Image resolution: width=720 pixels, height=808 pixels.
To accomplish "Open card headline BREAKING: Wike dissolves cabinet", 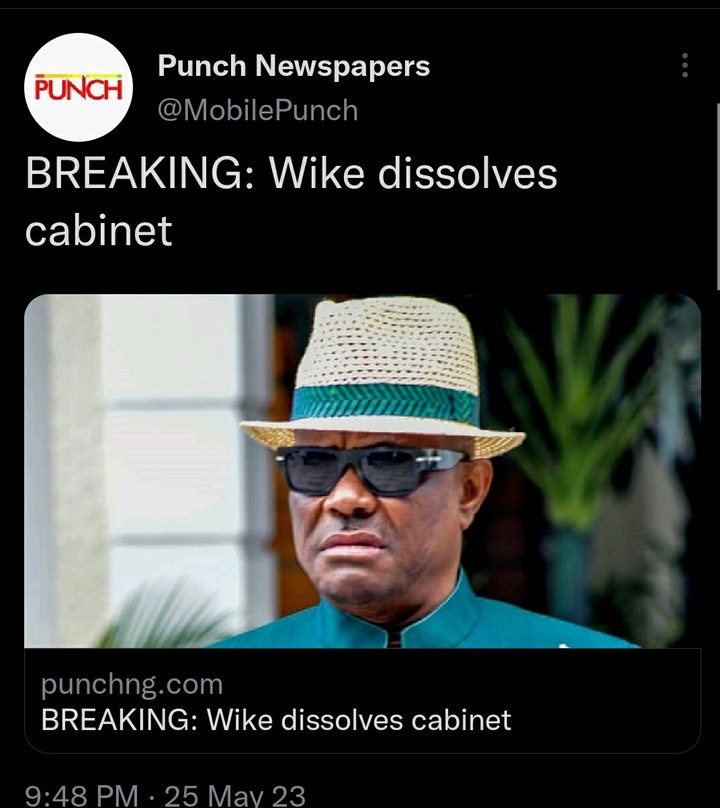I will [x=276, y=719].
